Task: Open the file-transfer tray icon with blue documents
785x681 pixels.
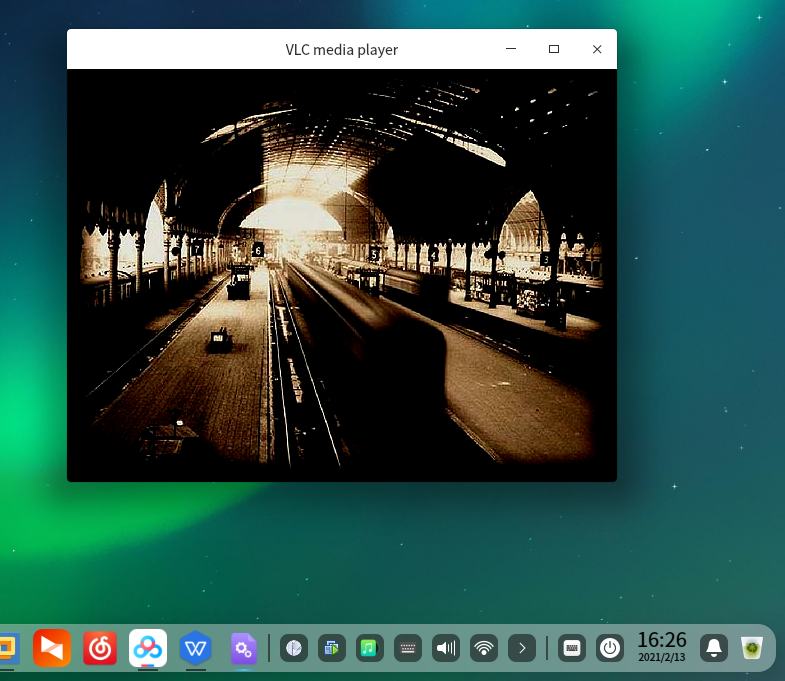Action: [331, 648]
